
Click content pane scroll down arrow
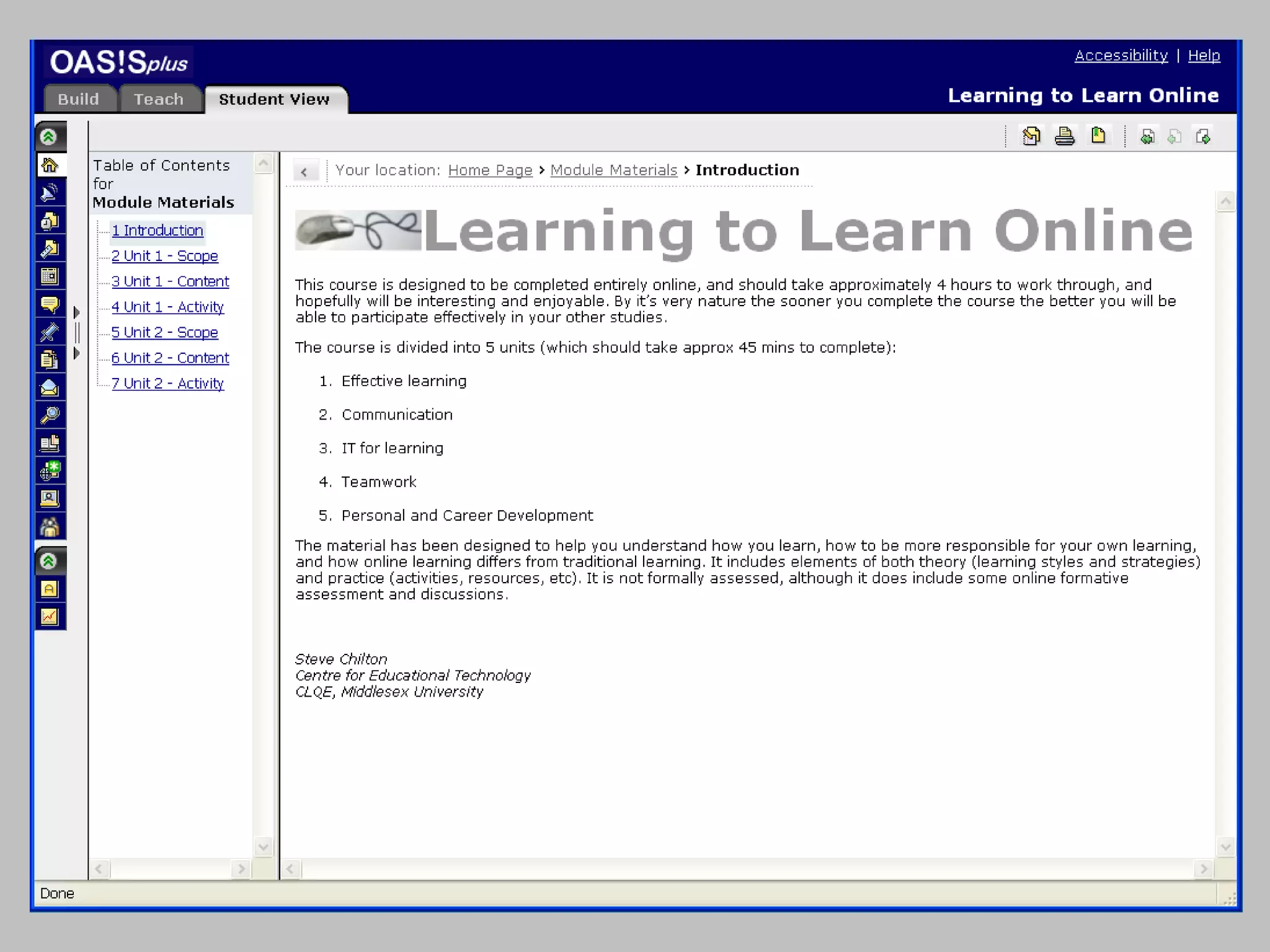(x=1225, y=847)
